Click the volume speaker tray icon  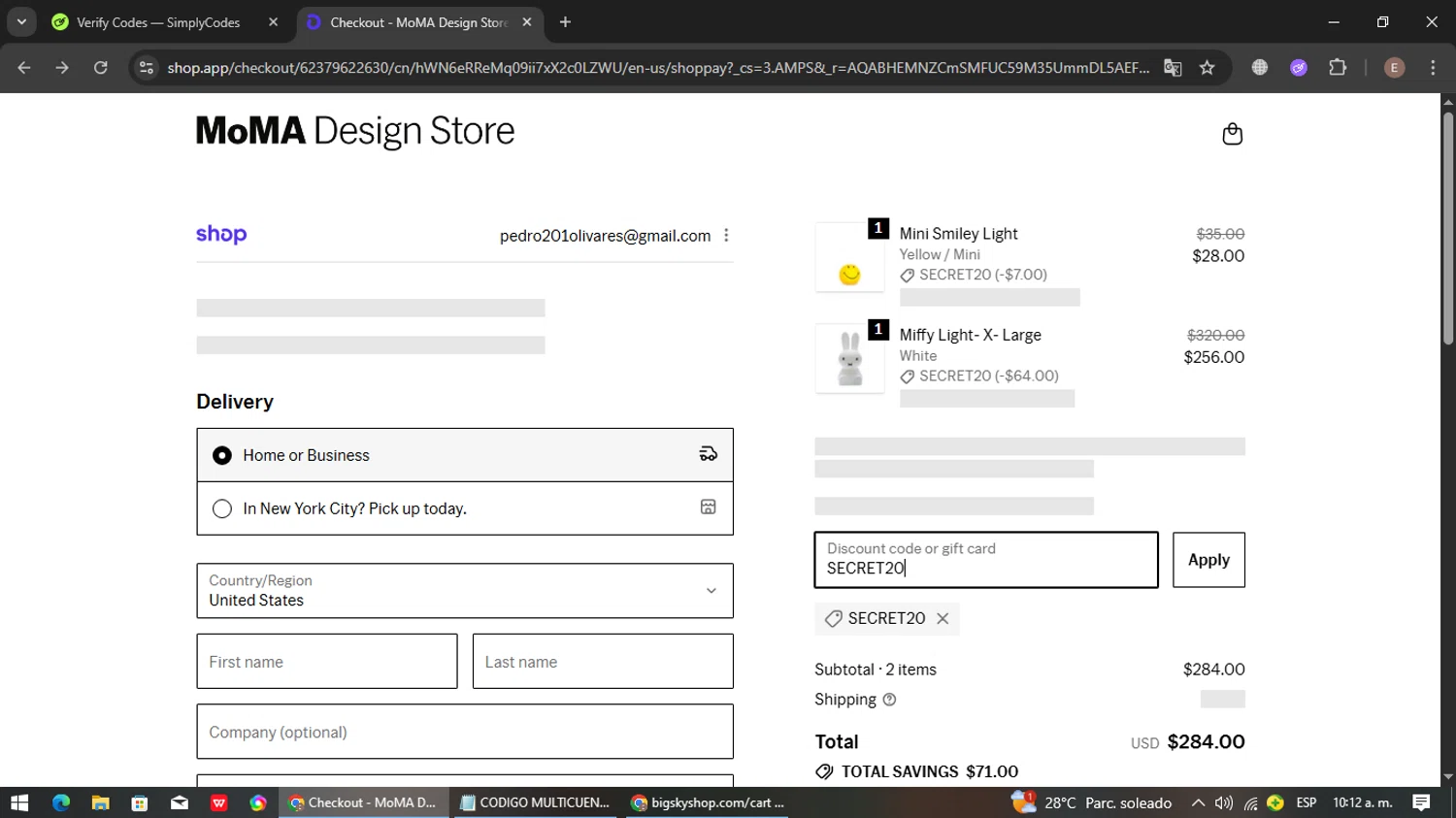1224,802
